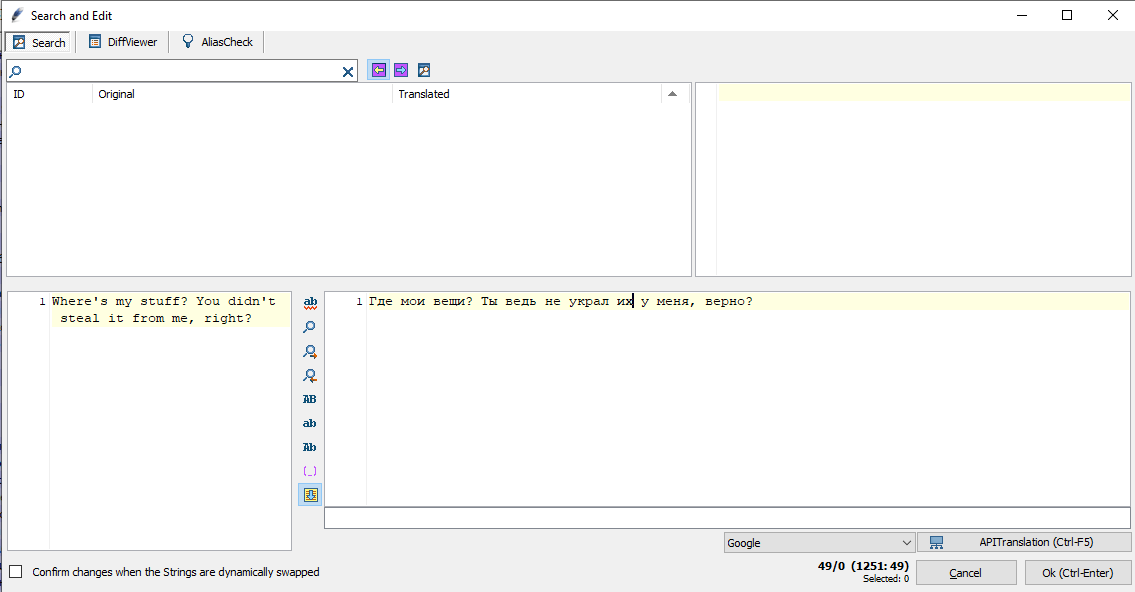Enable Confirm changes when Strings are dynamically swapped

[x=16, y=572]
